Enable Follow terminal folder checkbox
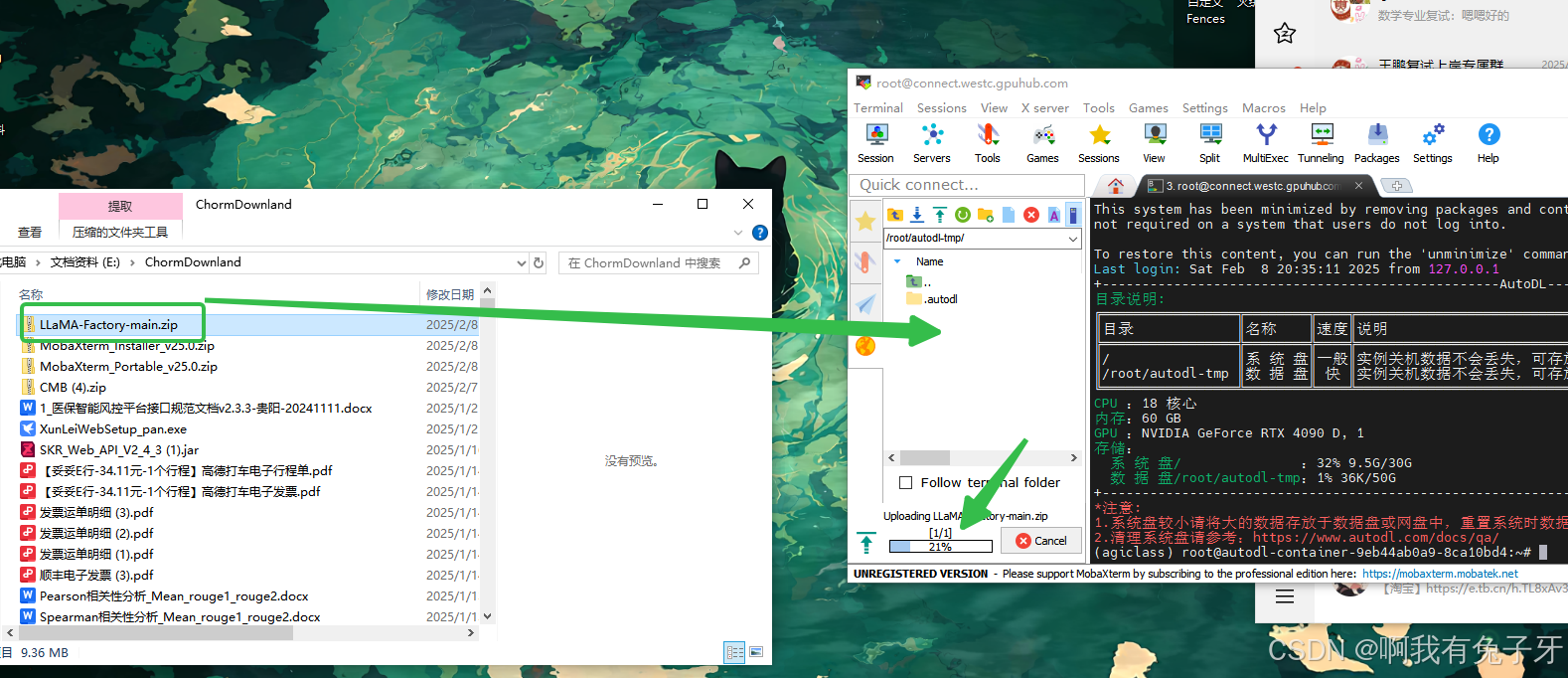 click(x=905, y=482)
